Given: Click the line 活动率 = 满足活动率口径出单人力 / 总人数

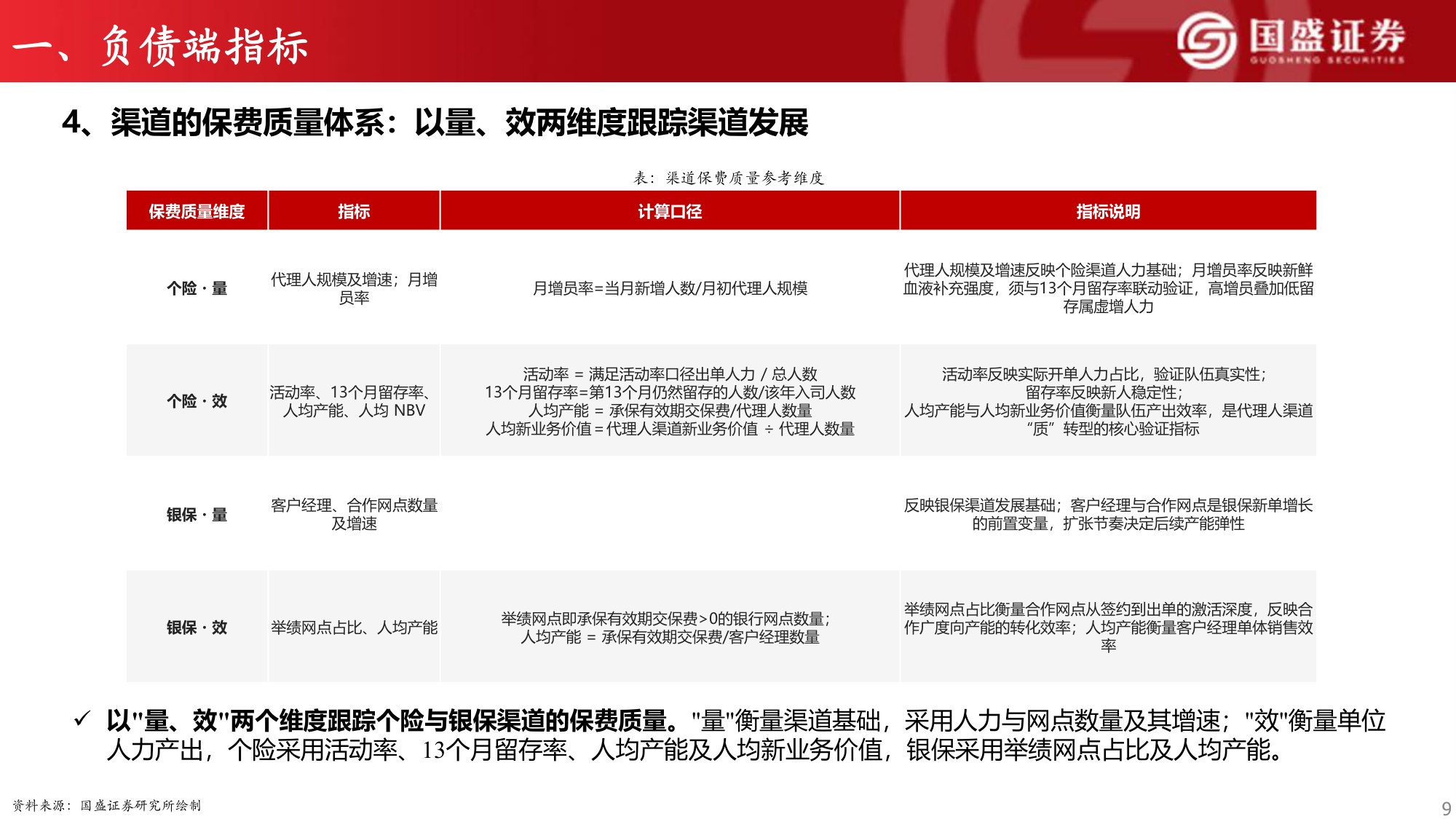Looking at the screenshot, I should coord(670,374).
